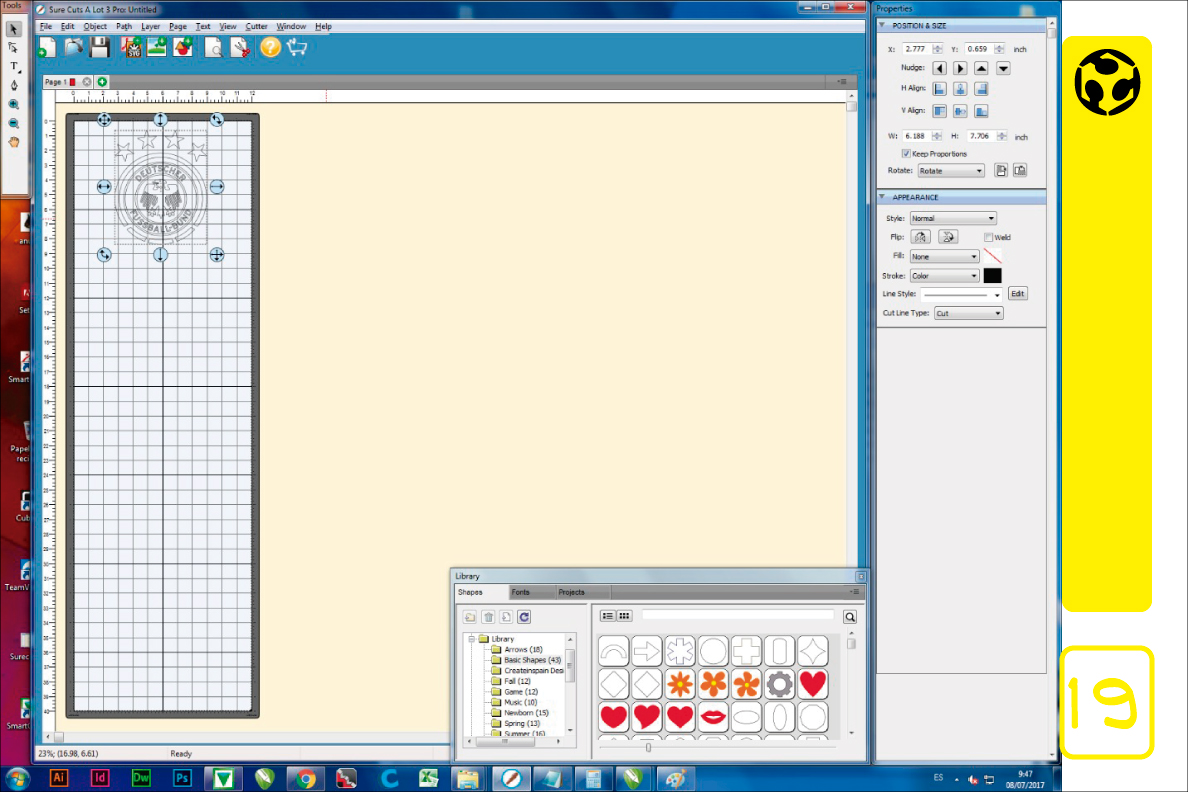Image resolution: width=1188 pixels, height=792 pixels.
Task: Select the red lips shape thumbnail
Action: [713, 717]
